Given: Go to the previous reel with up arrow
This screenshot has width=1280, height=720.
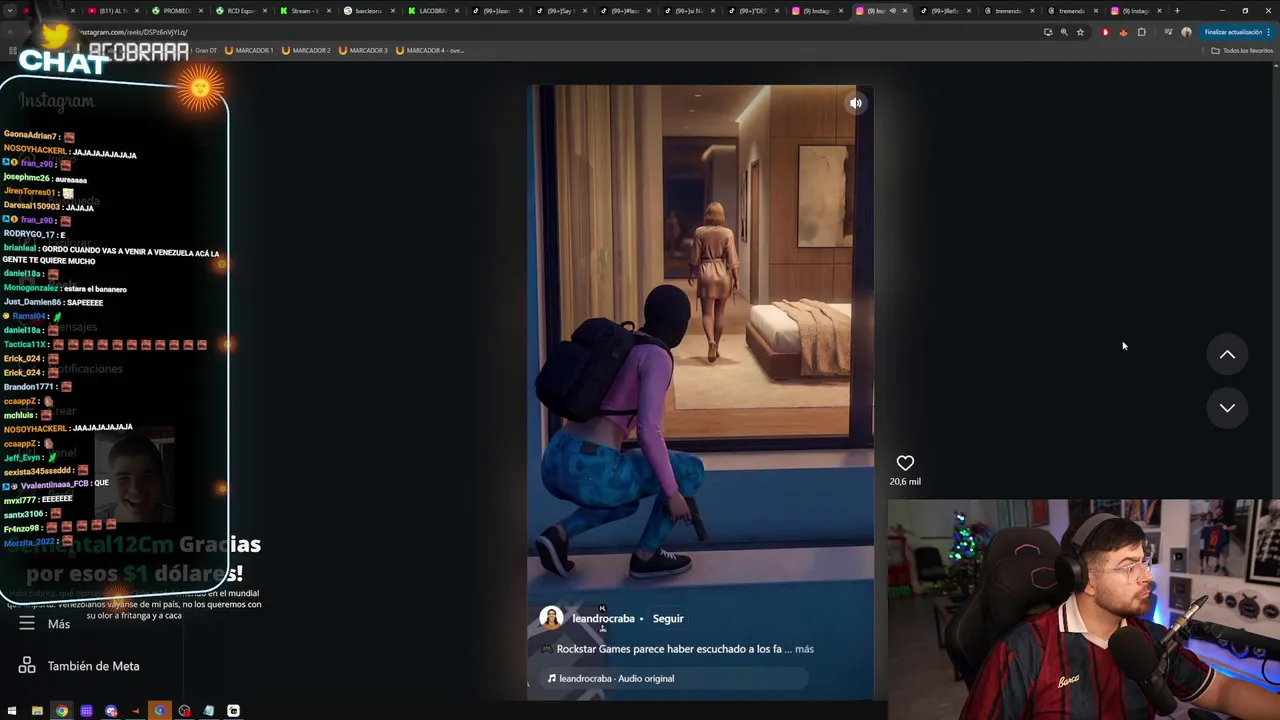Looking at the screenshot, I should tap(1227, 355).
